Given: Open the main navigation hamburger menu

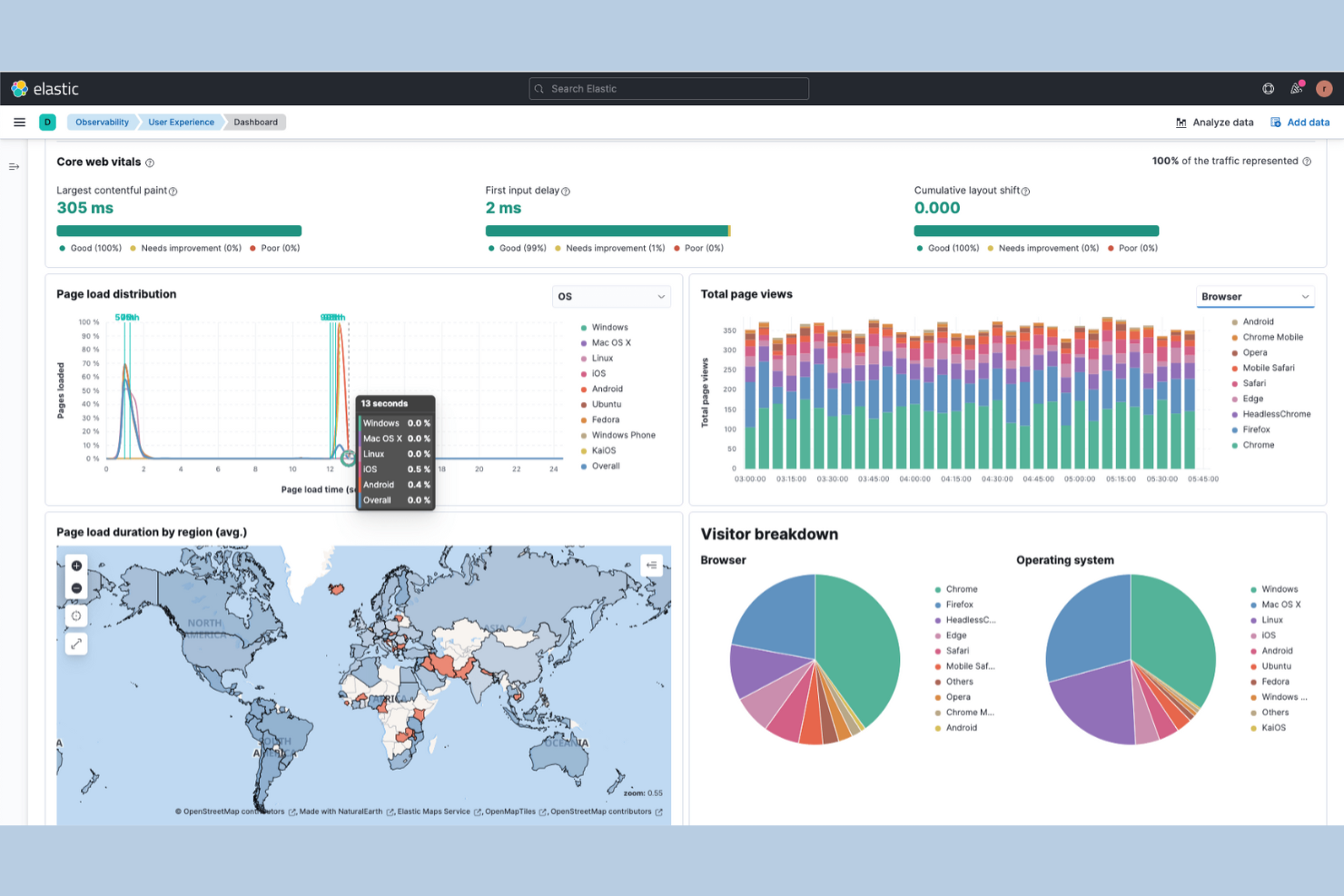Looking at the screenshot, I should [19, 122].
